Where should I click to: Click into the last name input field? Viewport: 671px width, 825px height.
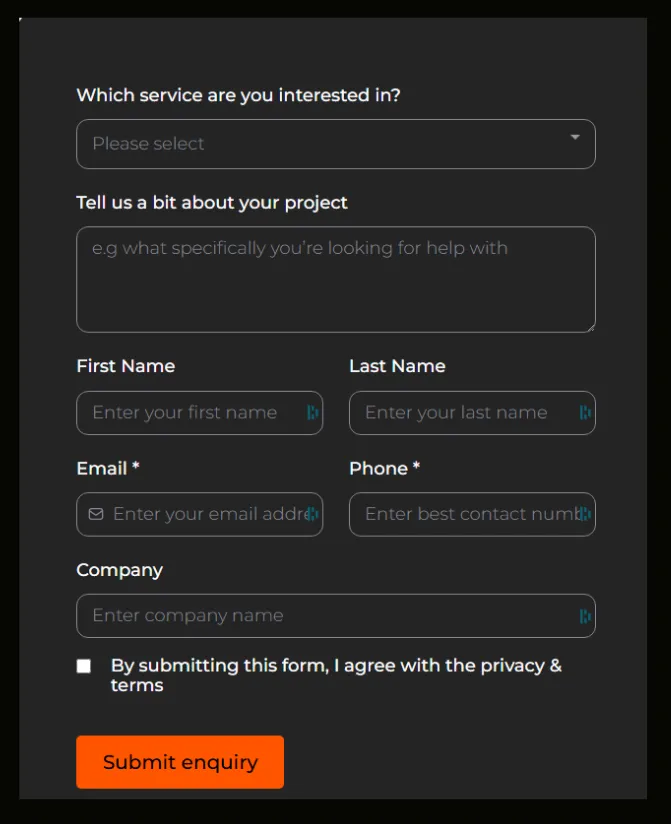click(x=472, y=413)
